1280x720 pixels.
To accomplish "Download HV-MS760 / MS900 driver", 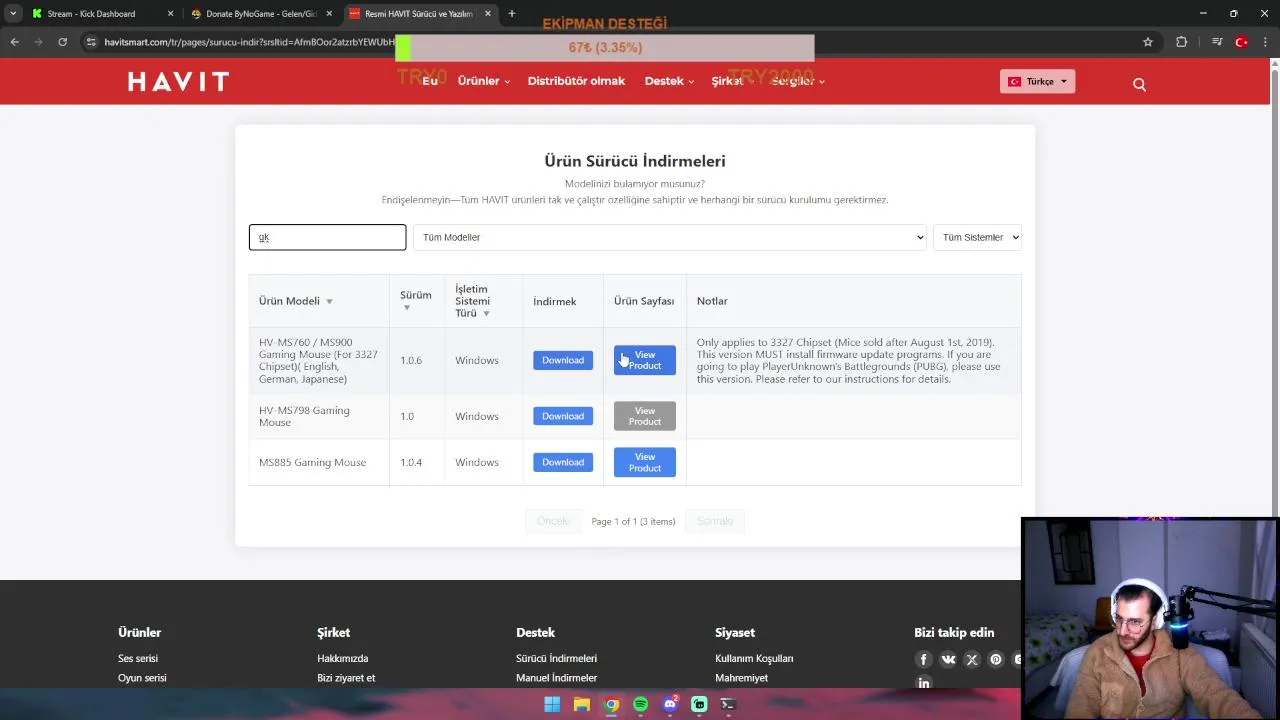I will click(563, 360).
